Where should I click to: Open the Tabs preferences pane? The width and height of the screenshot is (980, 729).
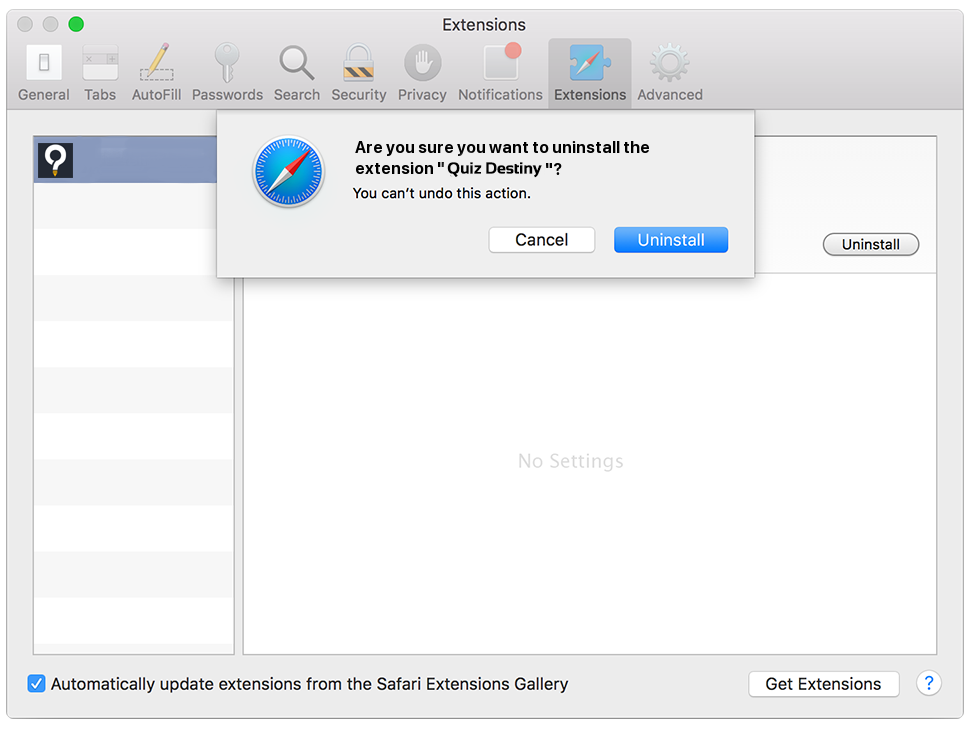click(100, 73)
